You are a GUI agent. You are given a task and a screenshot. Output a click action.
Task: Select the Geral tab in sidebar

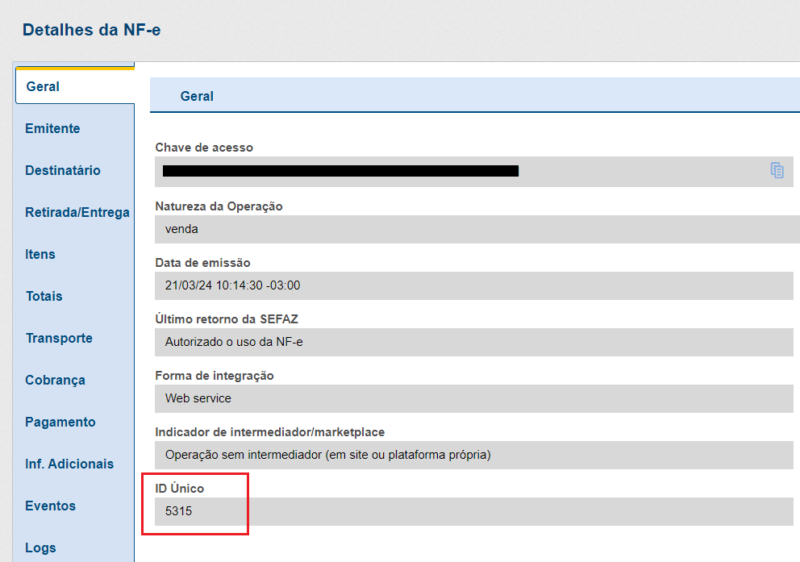(x=43, y=87)
